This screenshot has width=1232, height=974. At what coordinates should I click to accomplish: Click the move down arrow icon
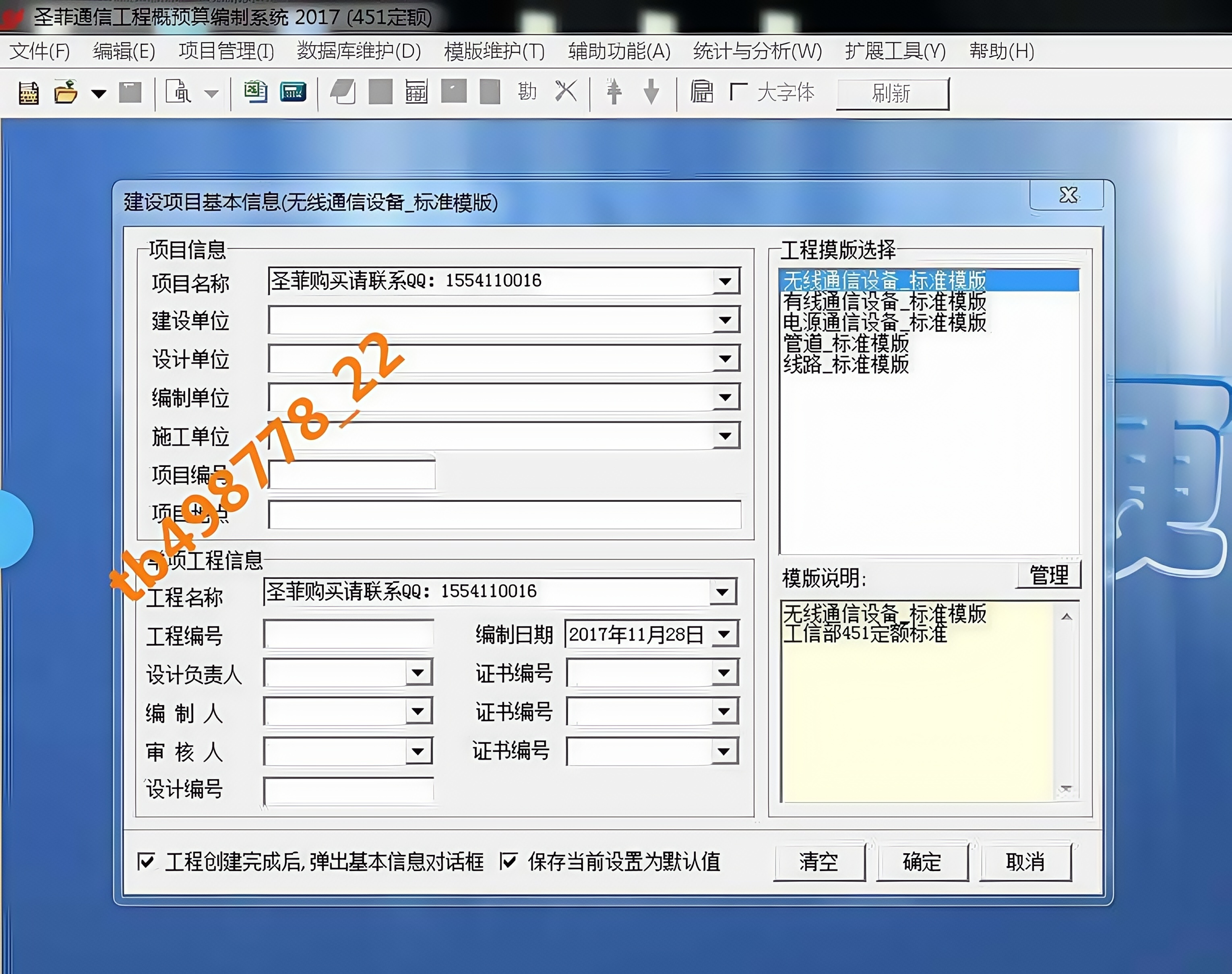click(651, 92)
